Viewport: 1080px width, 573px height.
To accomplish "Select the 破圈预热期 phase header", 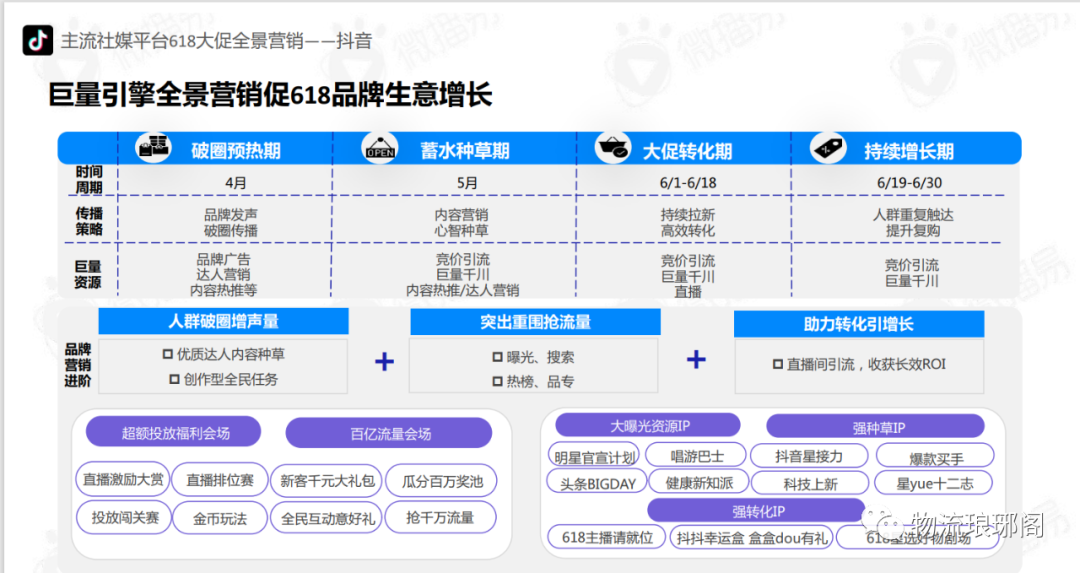I will point(236,151).
